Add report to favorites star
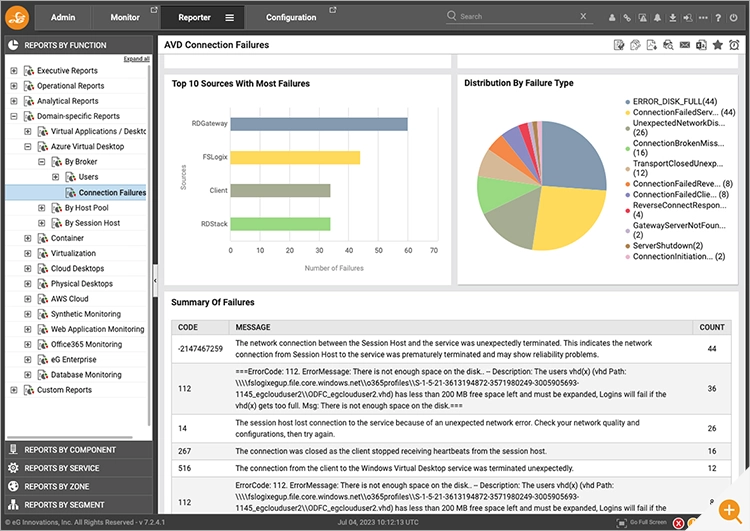The height and width of the screenshot is (531, 750). pyautogui.click(x=717, y=44)
